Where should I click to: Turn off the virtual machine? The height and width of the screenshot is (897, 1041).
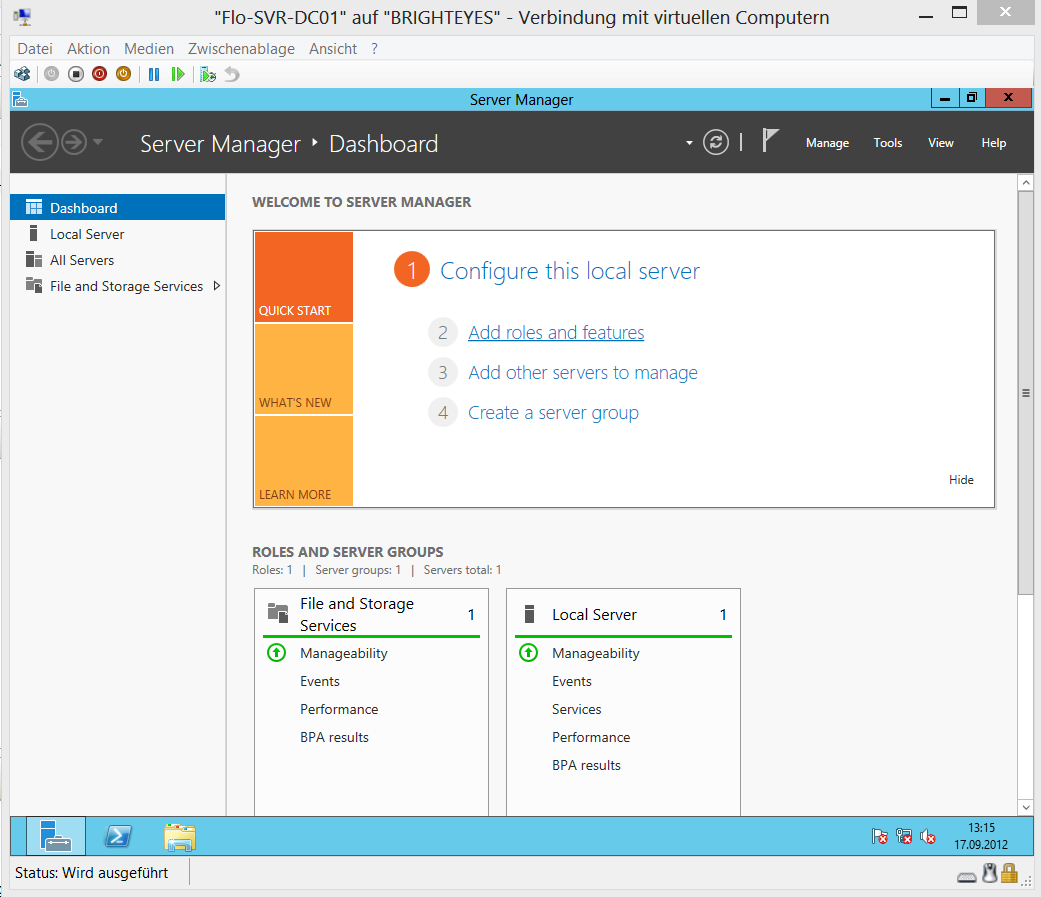75,73
